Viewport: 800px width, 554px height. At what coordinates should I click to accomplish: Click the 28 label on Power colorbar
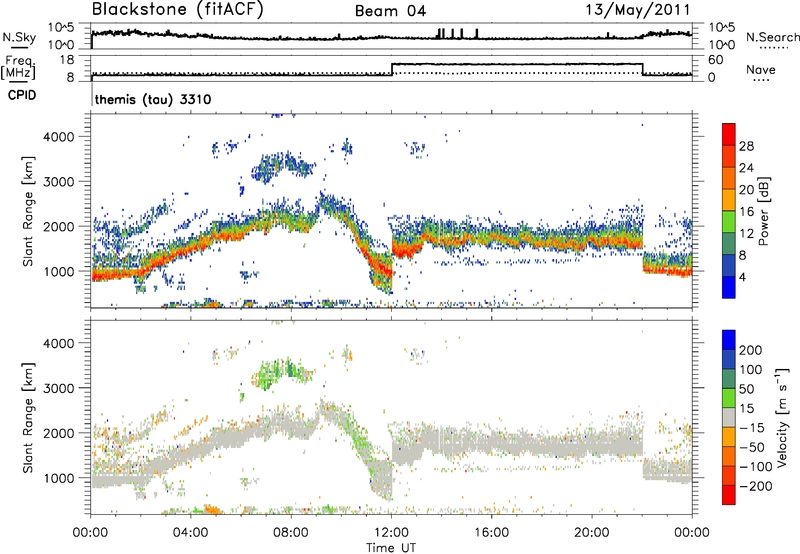point(746,146)
